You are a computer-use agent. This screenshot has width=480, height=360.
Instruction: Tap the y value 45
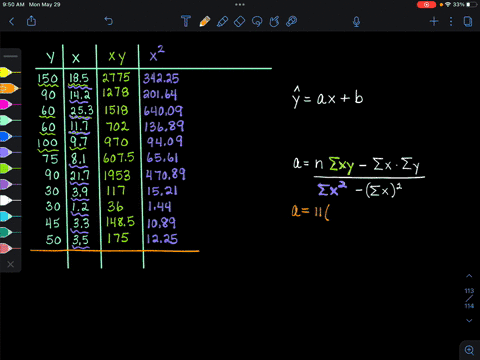[x=52, y=223]
